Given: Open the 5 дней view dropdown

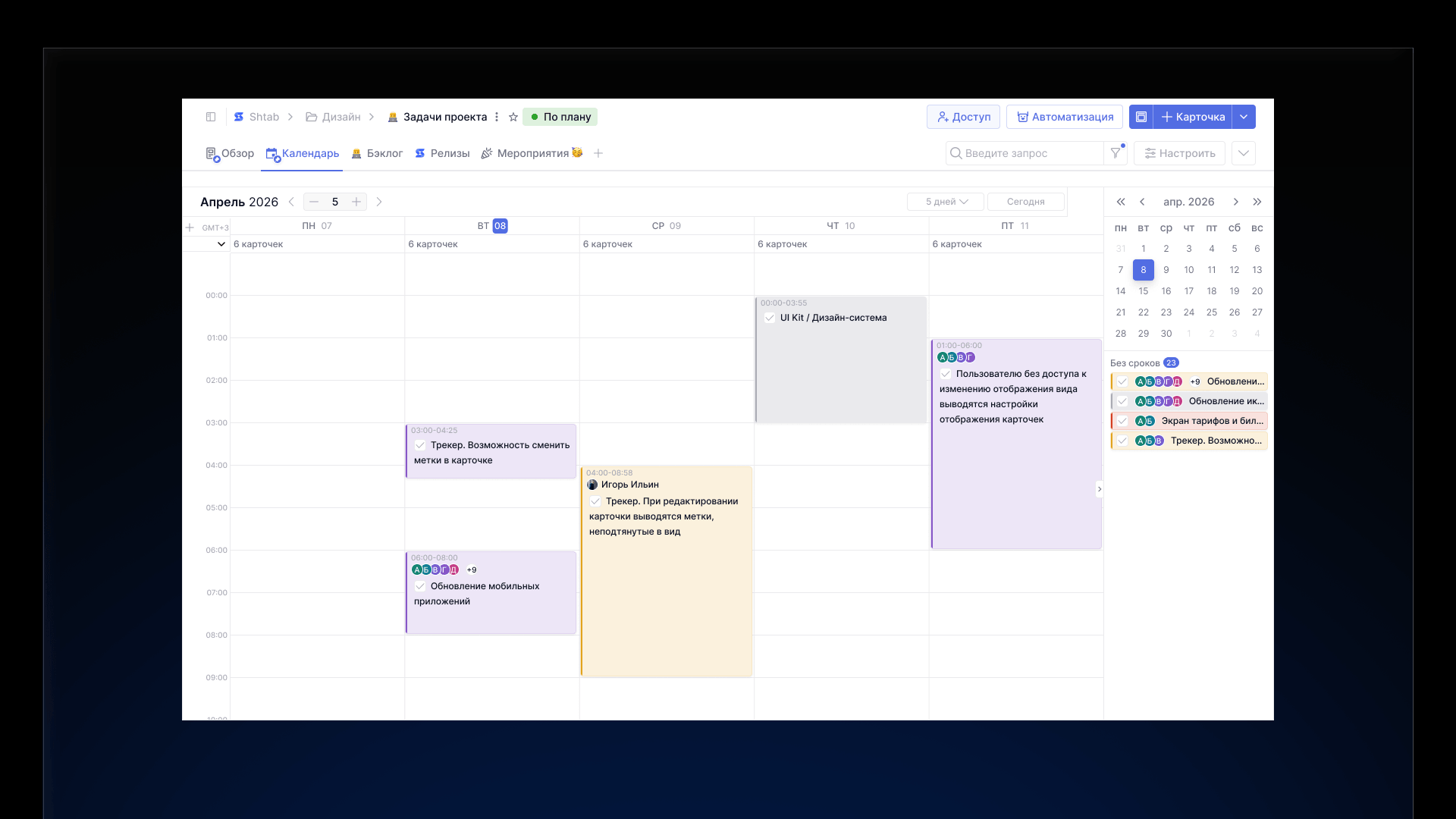Looking at the screenshot, I should point(946,202).
